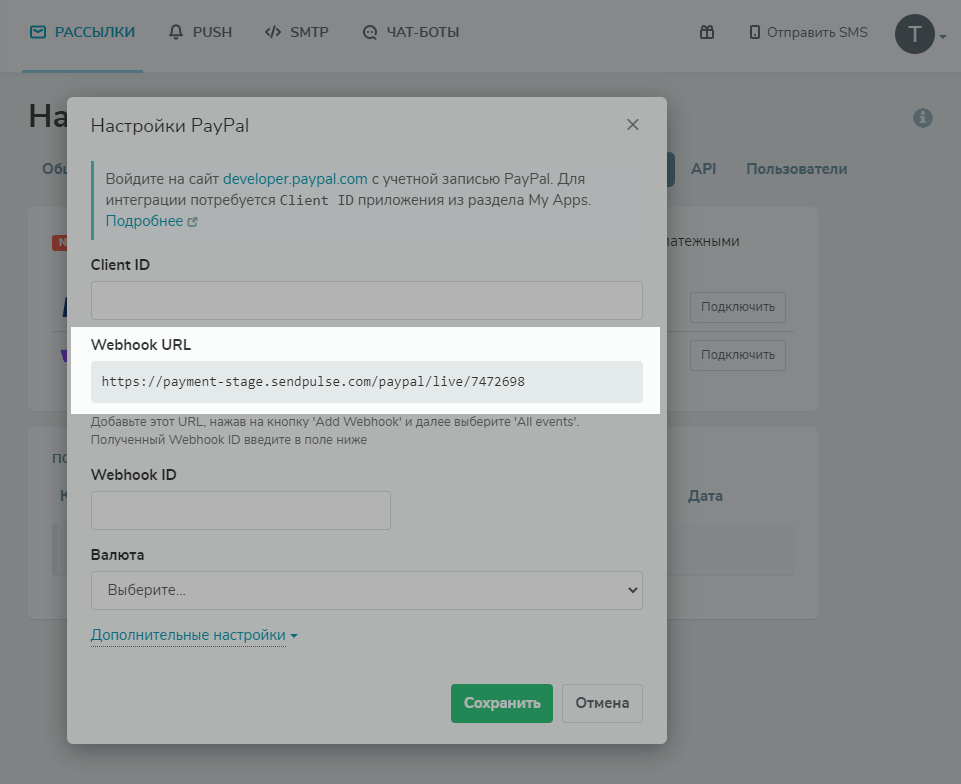Click the Отмена button
This screenshot has height=784, width=961.
(x=602, y=703)
